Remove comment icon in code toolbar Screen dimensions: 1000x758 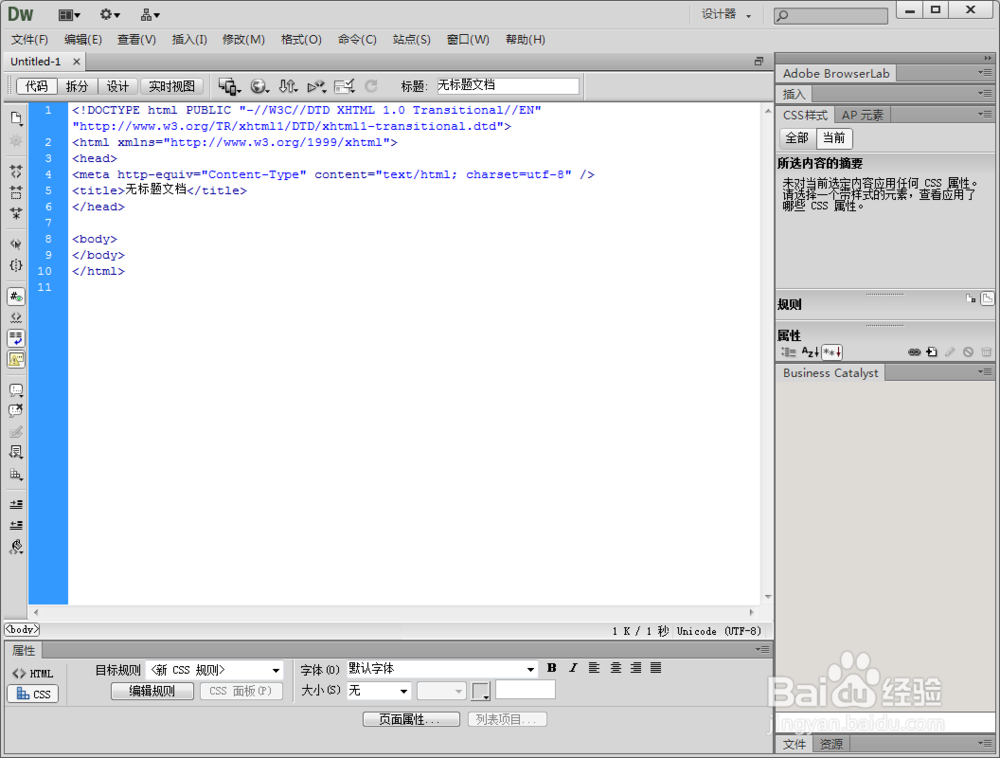(x=16, y=411)
